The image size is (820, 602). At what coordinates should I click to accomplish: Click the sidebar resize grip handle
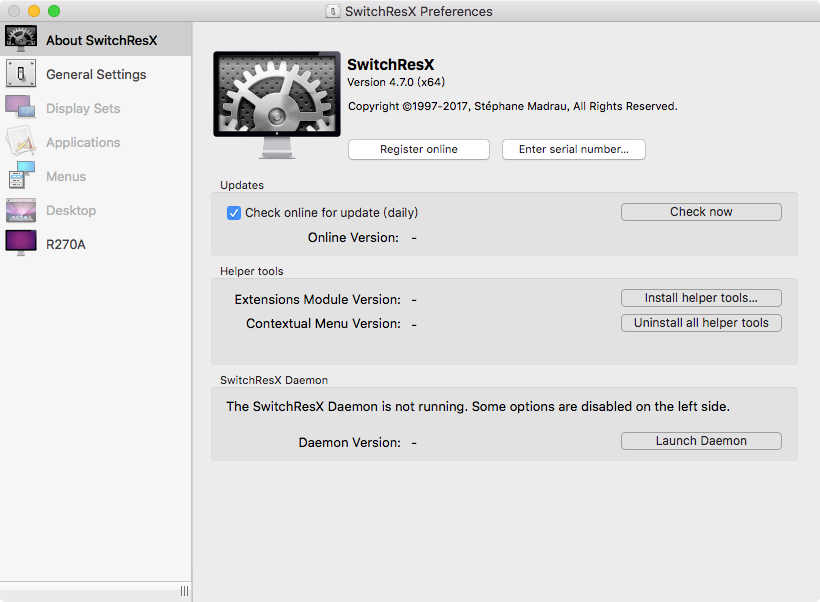coord(185,591)
